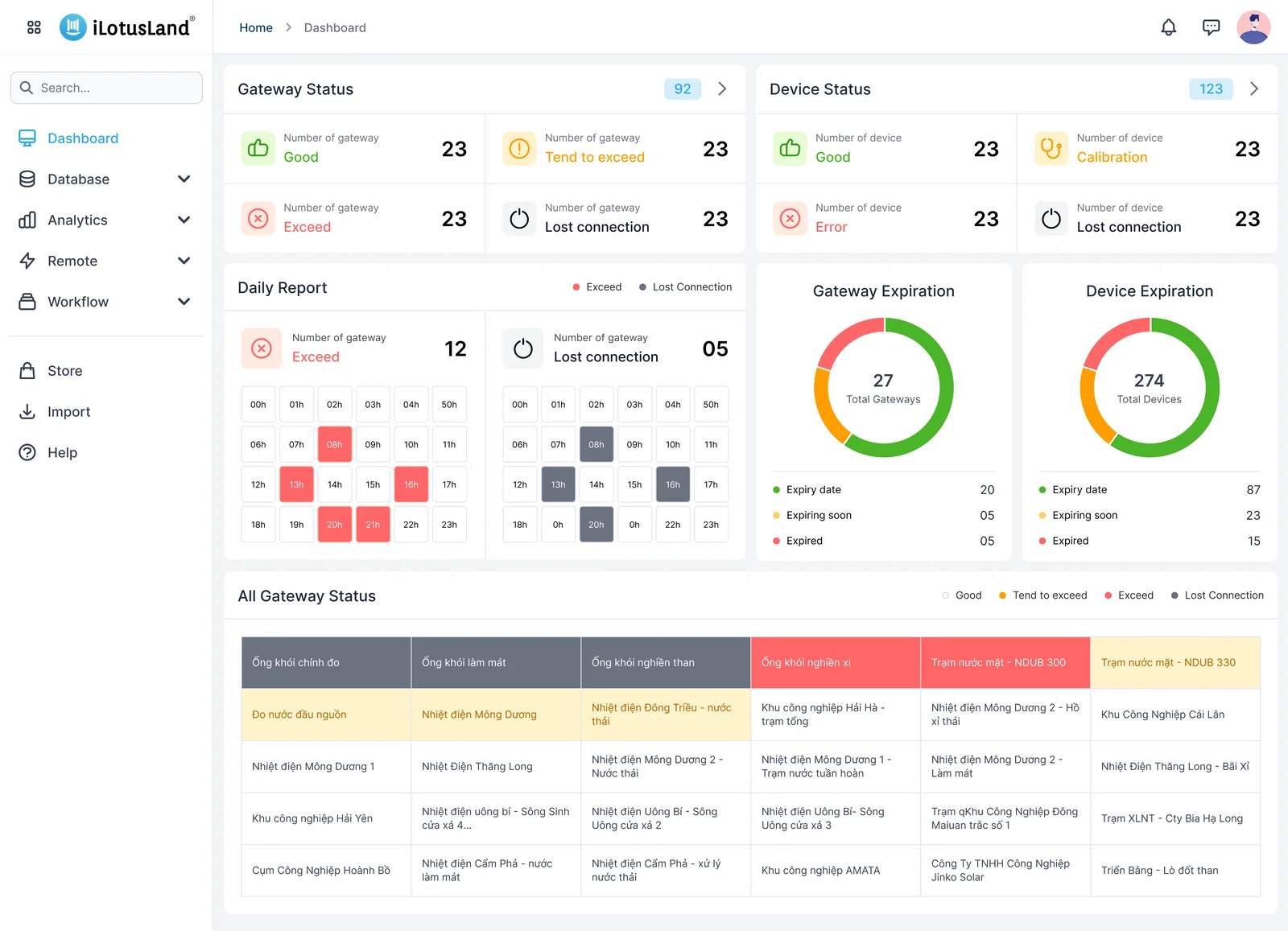Expand the Analytics chevron
The height and width of the screenshot is (931, 1288).
coord(184,220)
